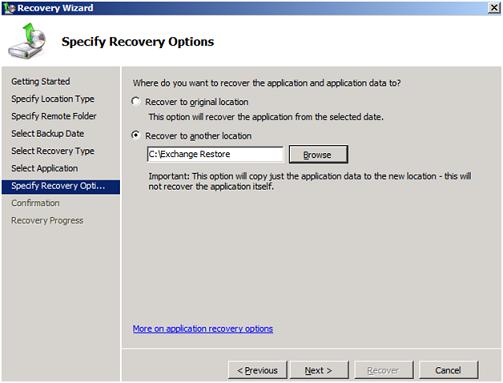The width and height of the screenshot is (503, 383).
Task: Click the 'Where do you want to recover' question
Action: pos(267,83)
